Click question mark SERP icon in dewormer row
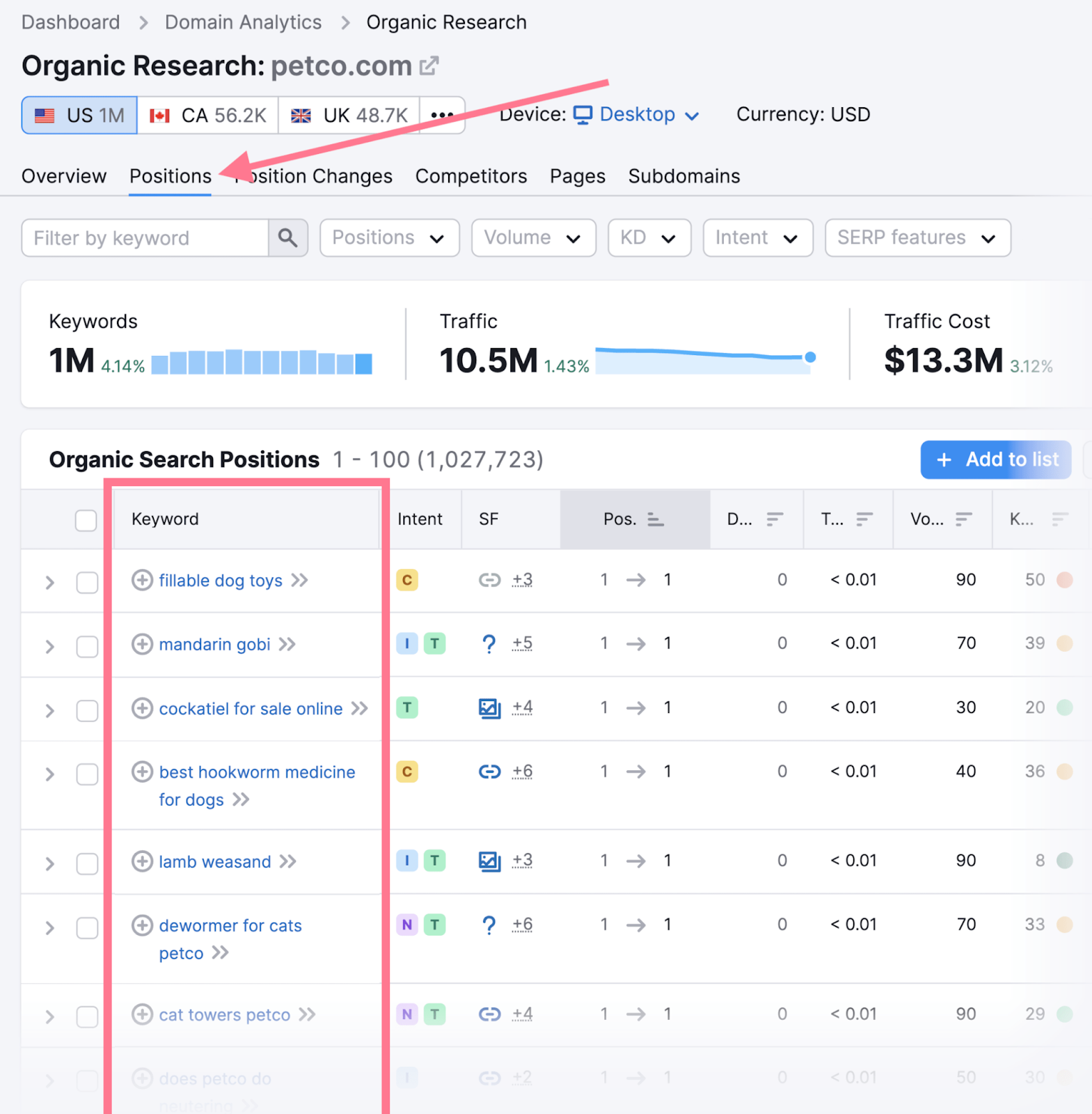This screenshot has width=1092, height=1114. pyautogui.click(x=489, y=925)
